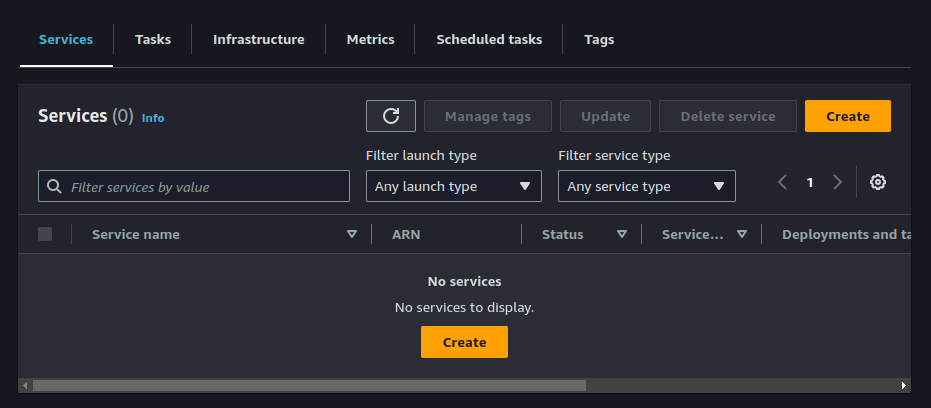Click horizontal scrollbar right arrow
The width and height of the screenshot is (931, 408).
click(x=904, y=385)
